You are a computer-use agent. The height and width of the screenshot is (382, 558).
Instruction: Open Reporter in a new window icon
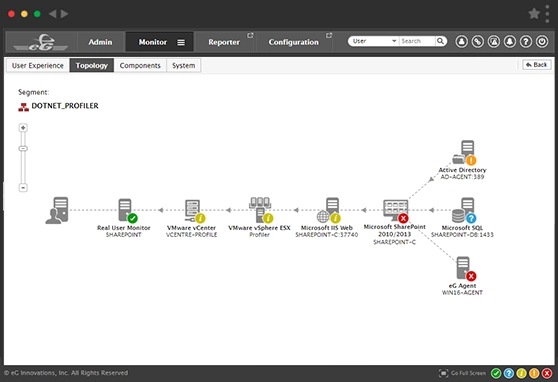click(250, 35)
